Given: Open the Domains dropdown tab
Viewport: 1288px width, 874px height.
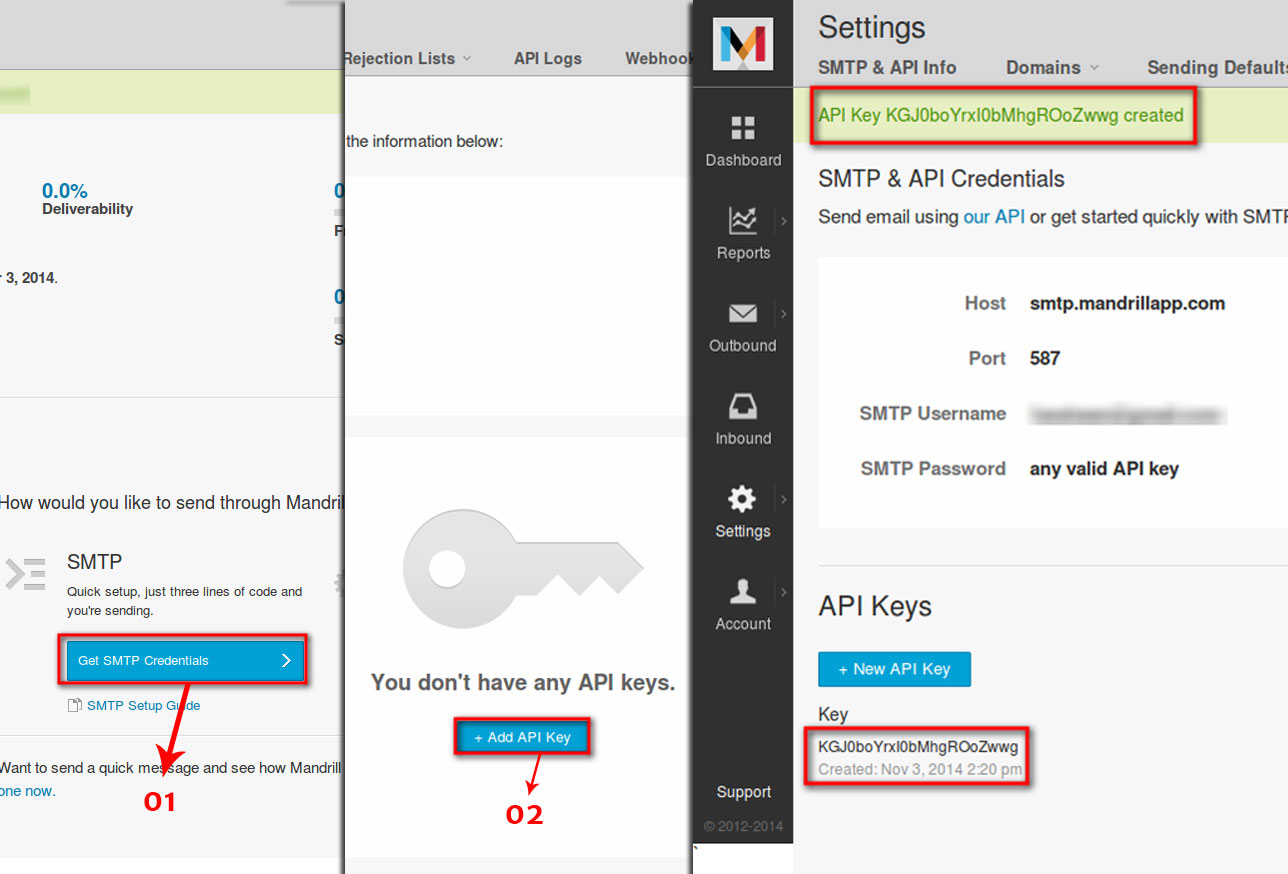Looking at the screenshot, I should (1052, 68).
